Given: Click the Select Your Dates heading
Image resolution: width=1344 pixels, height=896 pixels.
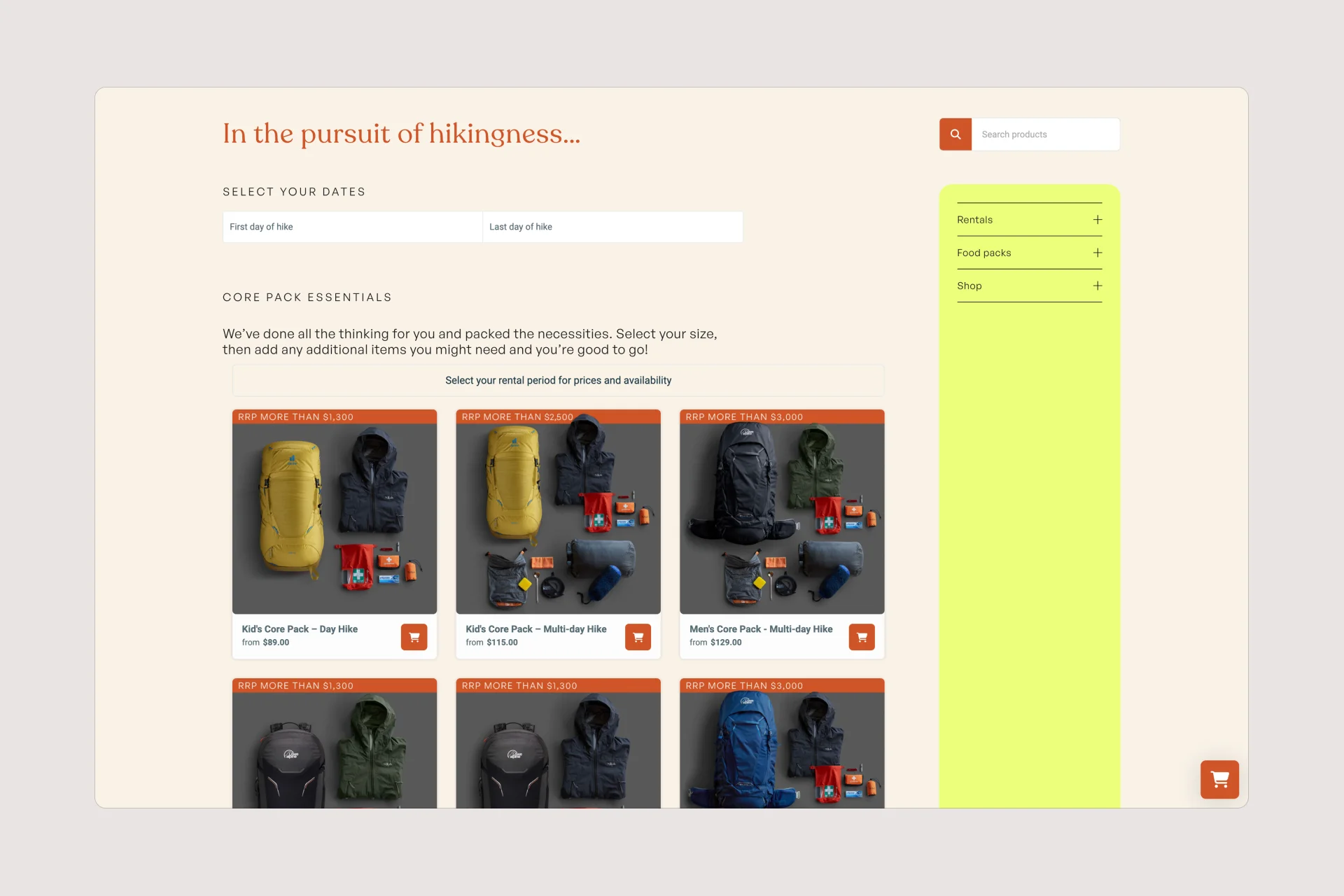Looking at the screenshot, I should (294, 192).
